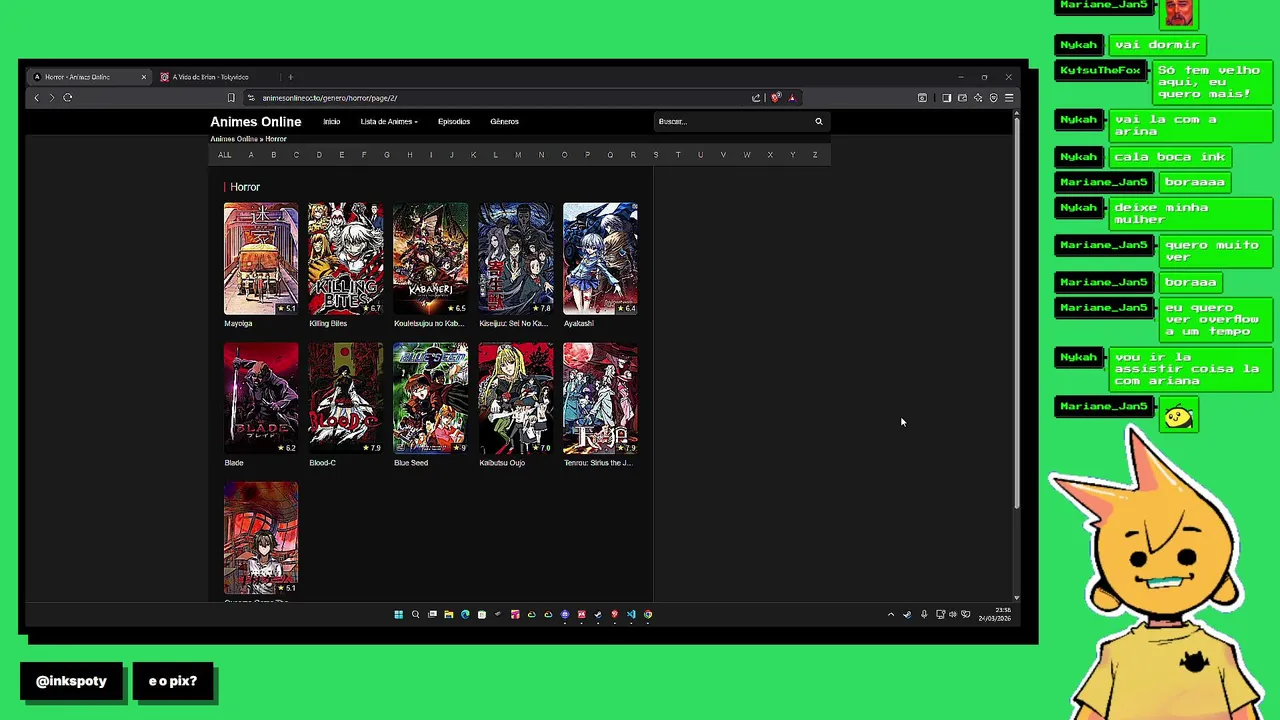Open Task View on the taskbar

432,614
